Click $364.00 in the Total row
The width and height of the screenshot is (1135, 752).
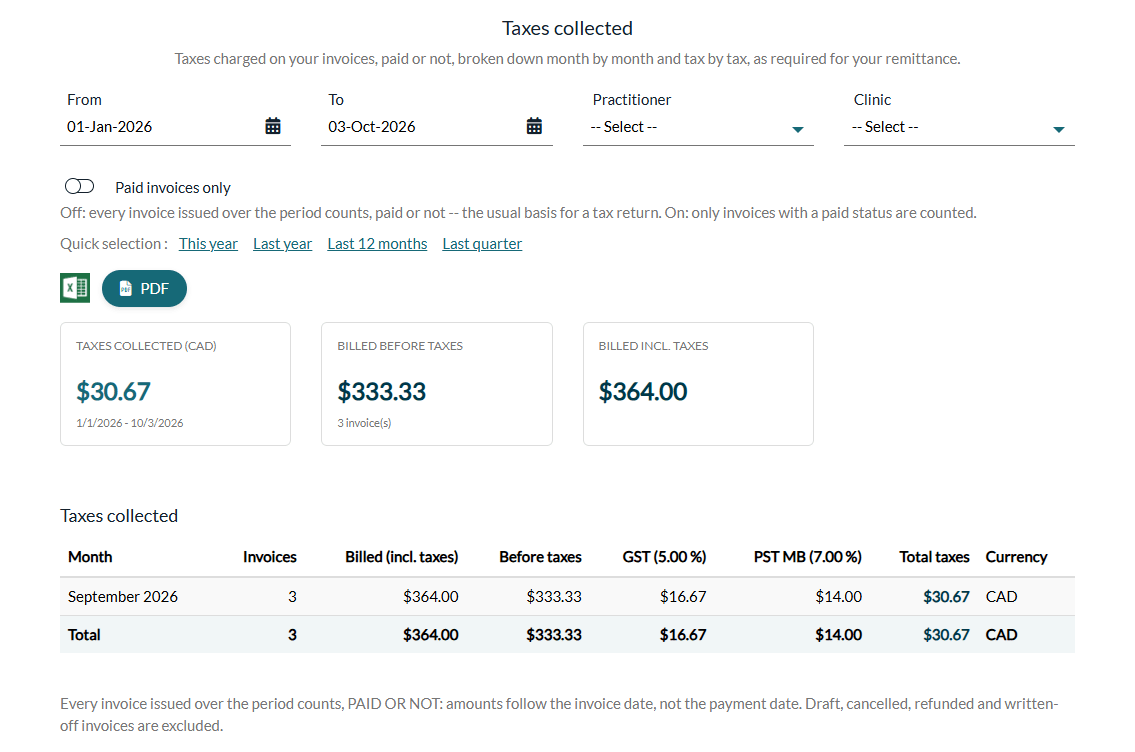point(431,635)
